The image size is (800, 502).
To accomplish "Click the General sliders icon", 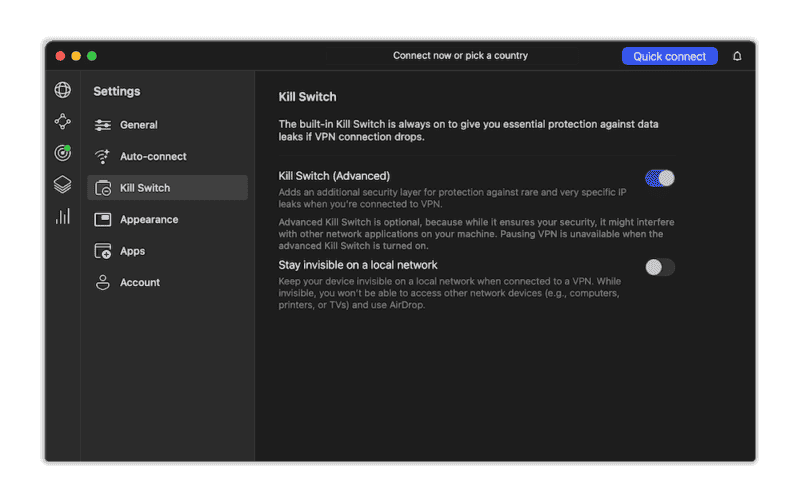I will [103, 125].
